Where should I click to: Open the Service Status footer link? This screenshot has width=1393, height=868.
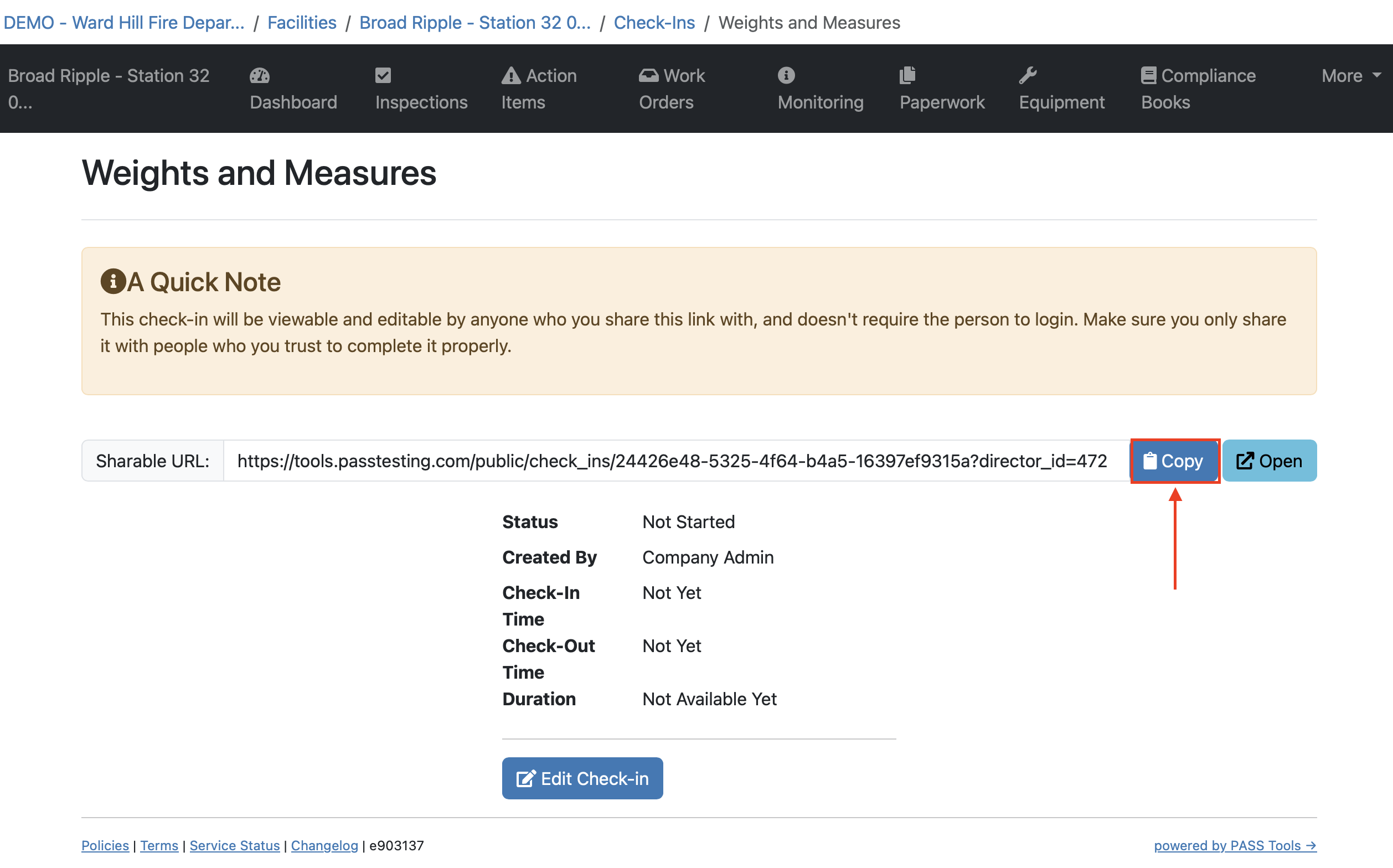coord(234,845)
